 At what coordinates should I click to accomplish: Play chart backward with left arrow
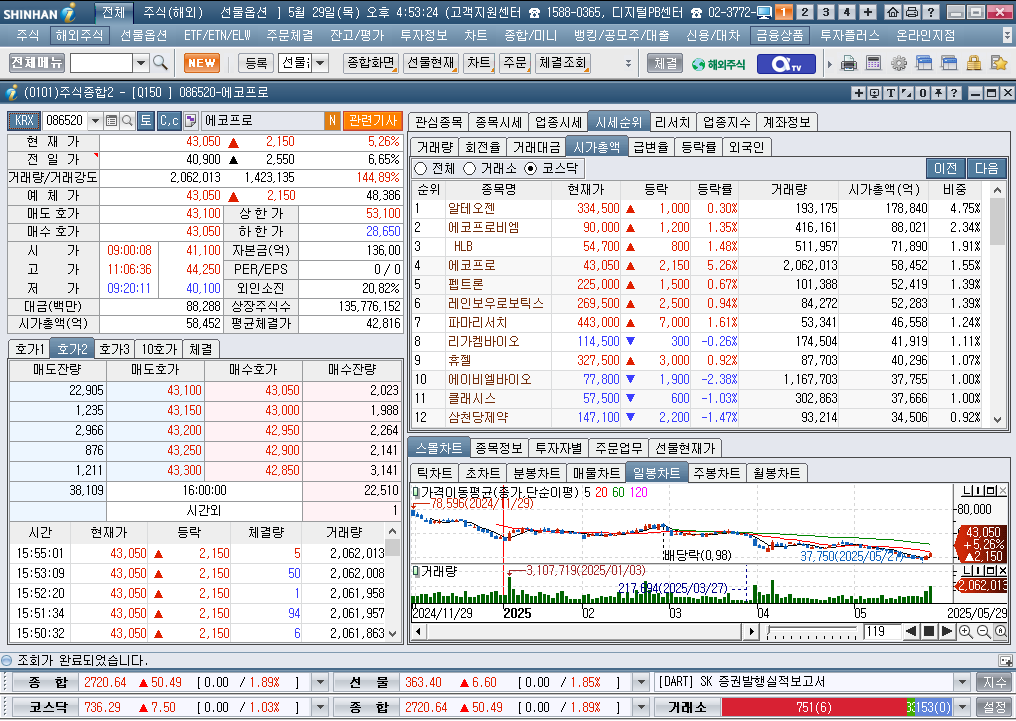pos(910,632)
